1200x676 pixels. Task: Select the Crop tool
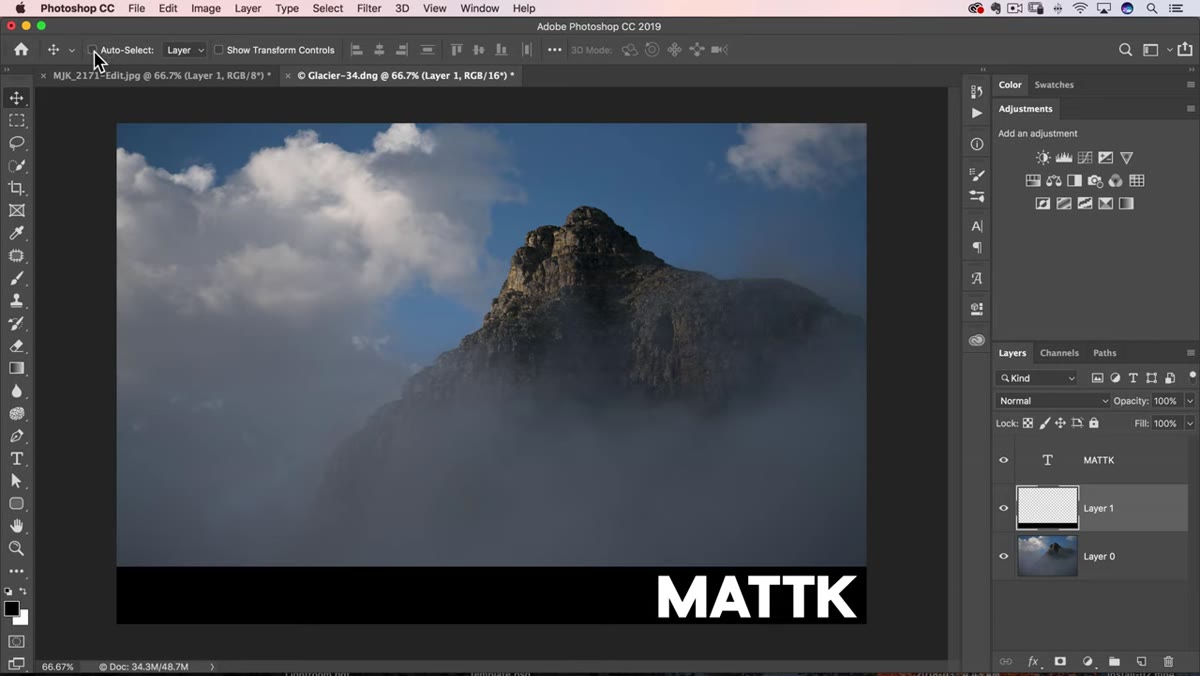point(16,188)
